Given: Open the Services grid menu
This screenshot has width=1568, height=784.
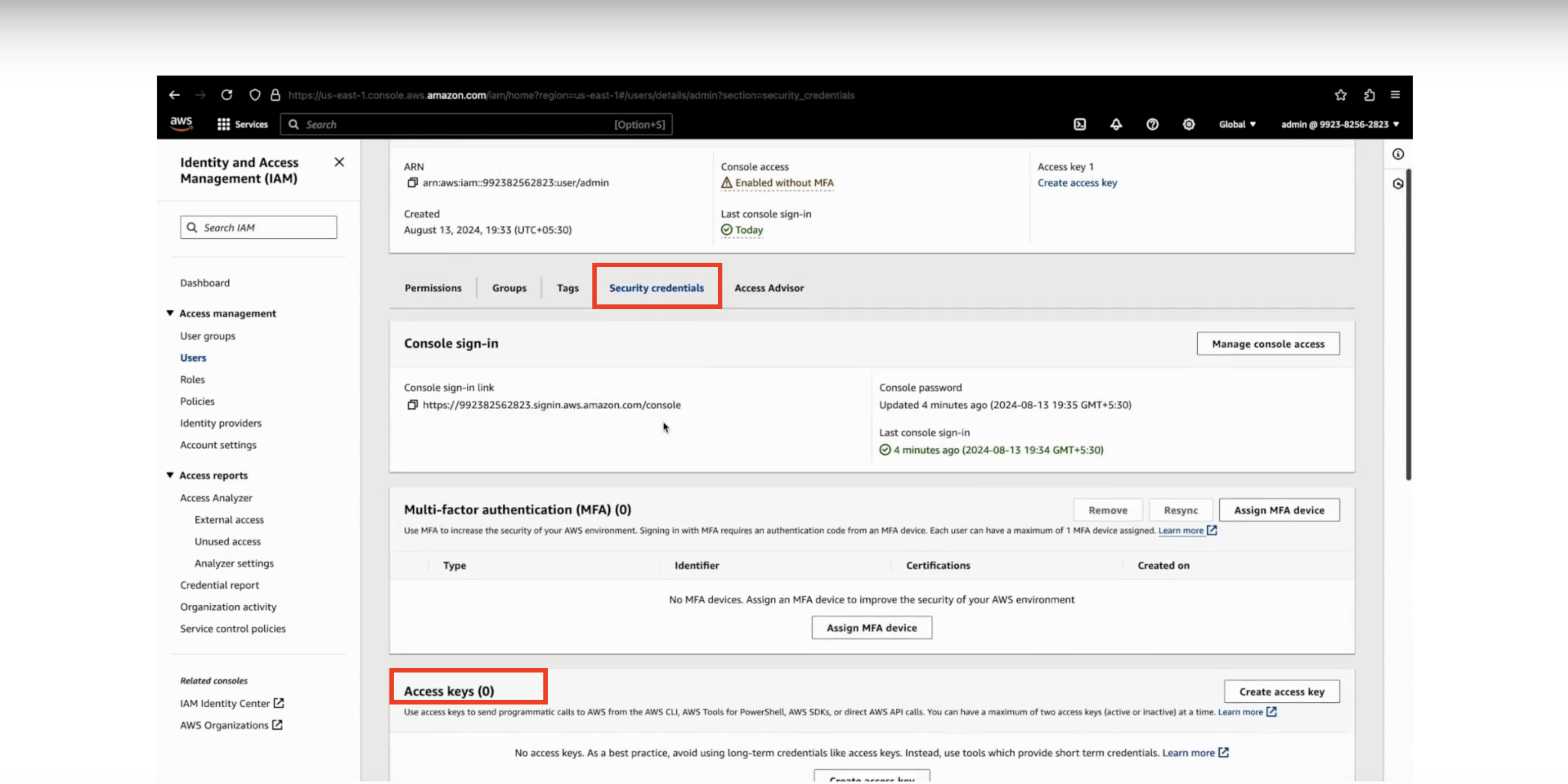Looking at the screenshot, I should (x=242, y=124).
